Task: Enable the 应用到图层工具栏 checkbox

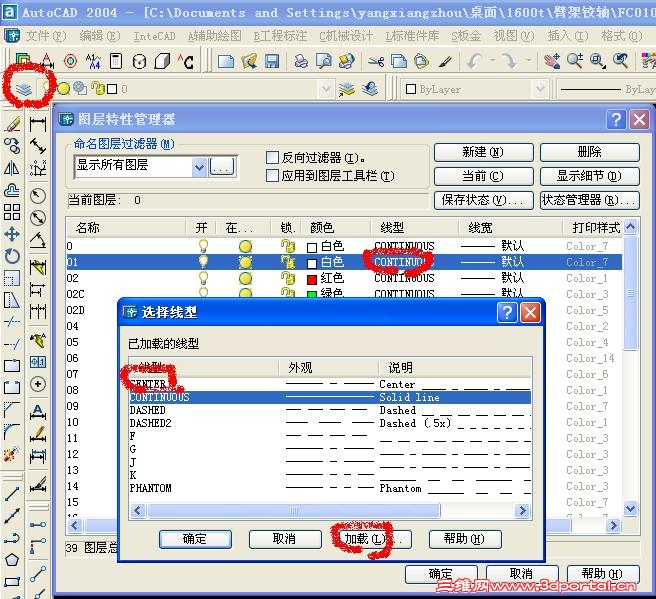Action: (272, 176)
